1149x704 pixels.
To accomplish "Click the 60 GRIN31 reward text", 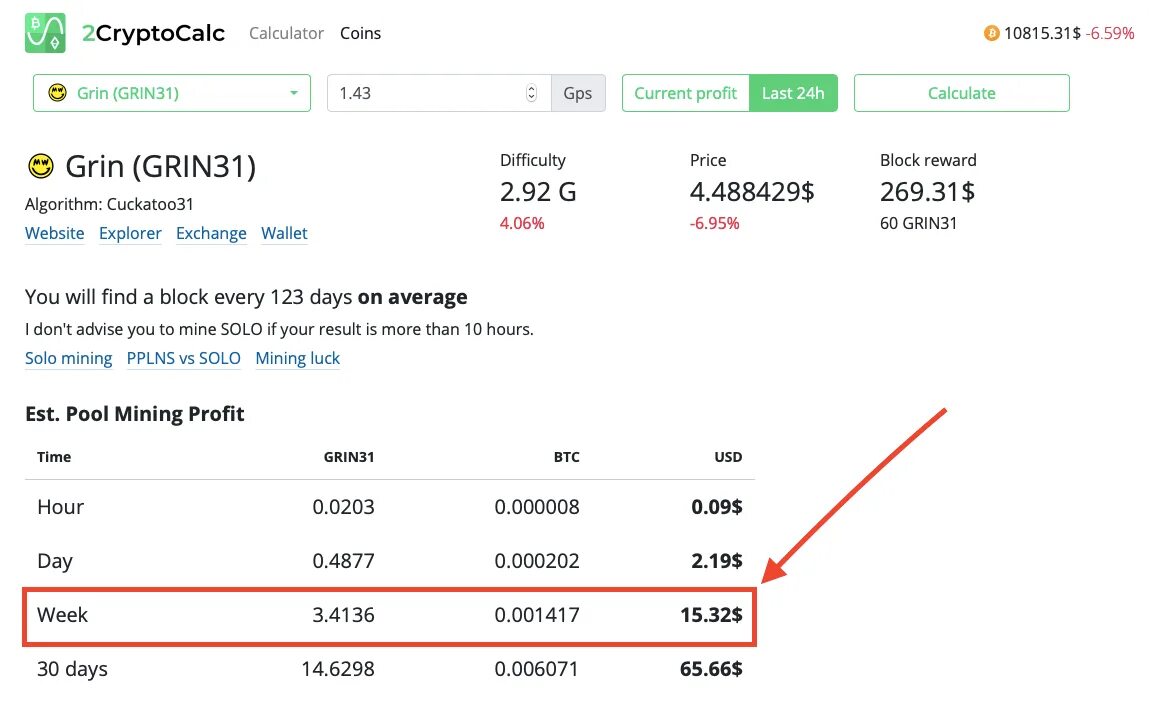I will tap(918, 223).
